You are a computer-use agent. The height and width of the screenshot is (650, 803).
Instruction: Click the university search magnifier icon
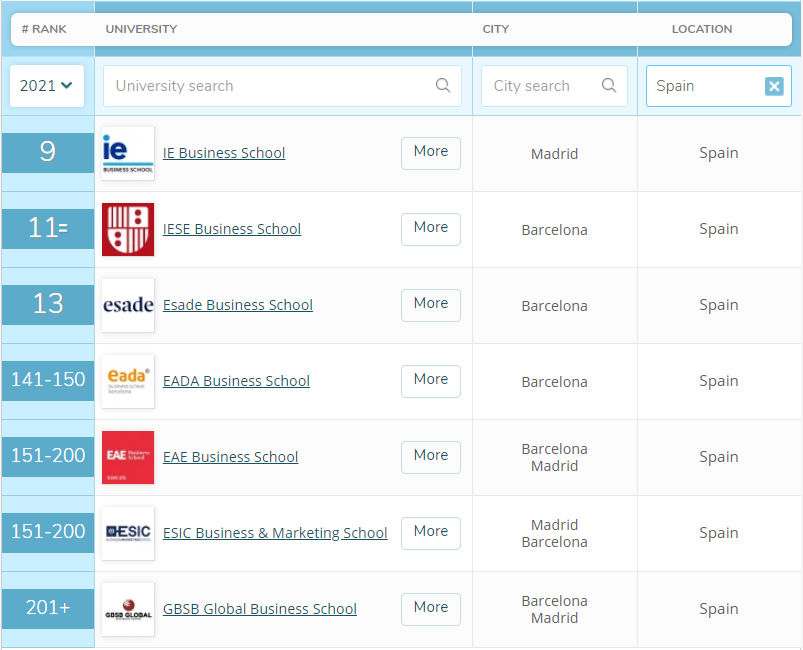pyautogui.click(x=443, y=86)
